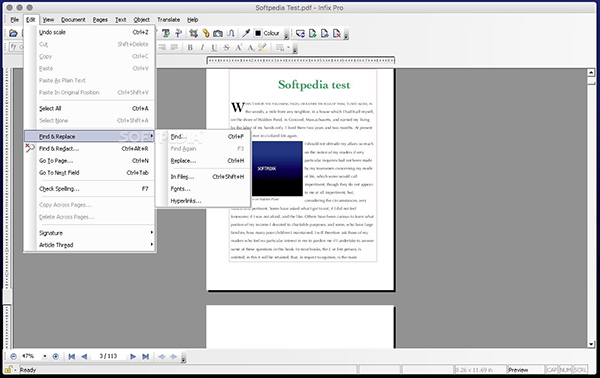Click the Softpedia test heading in document
The image size is (600, 378).
[x=314, y=85]
